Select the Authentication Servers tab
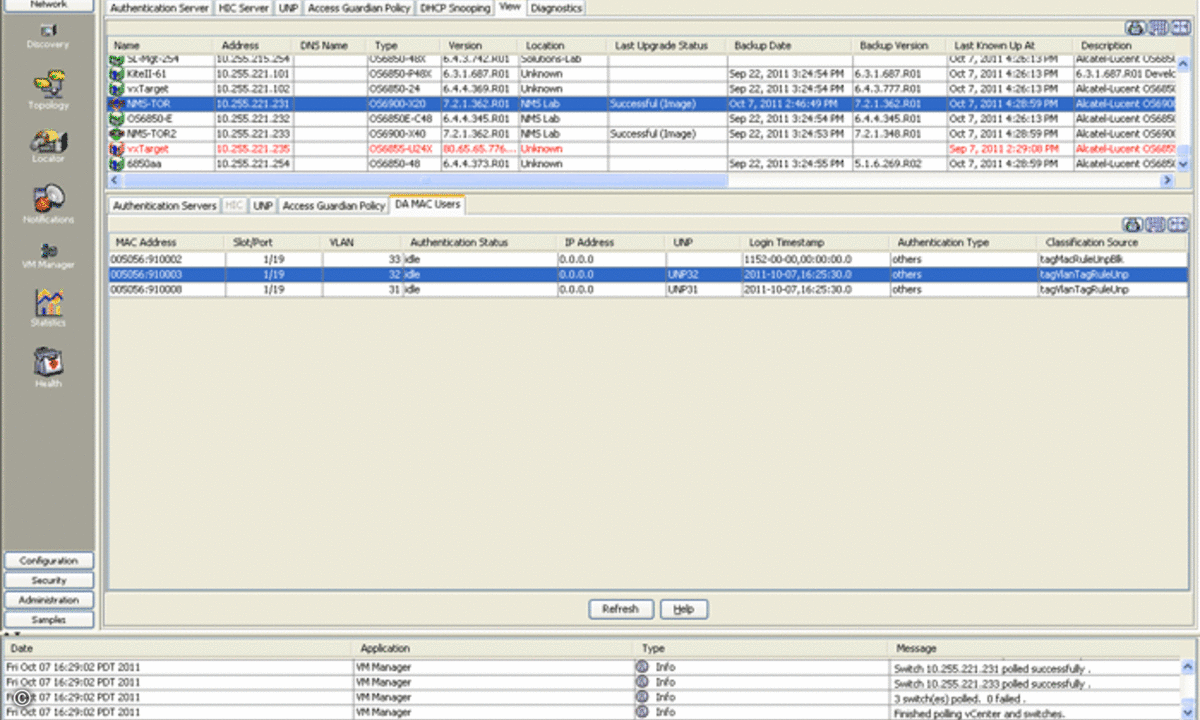Image resolution: width=1200 pixels, height=720 pixels. (x=164, y=205)
